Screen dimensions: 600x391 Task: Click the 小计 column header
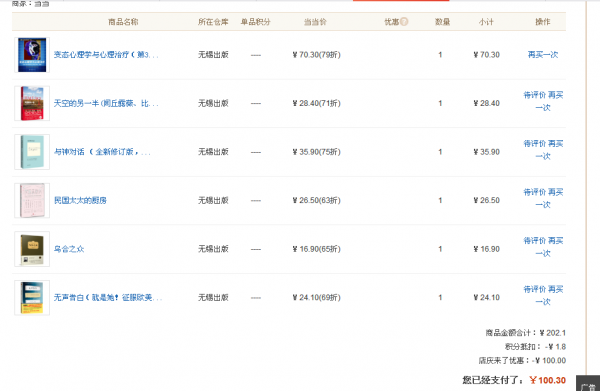(486, 22)
